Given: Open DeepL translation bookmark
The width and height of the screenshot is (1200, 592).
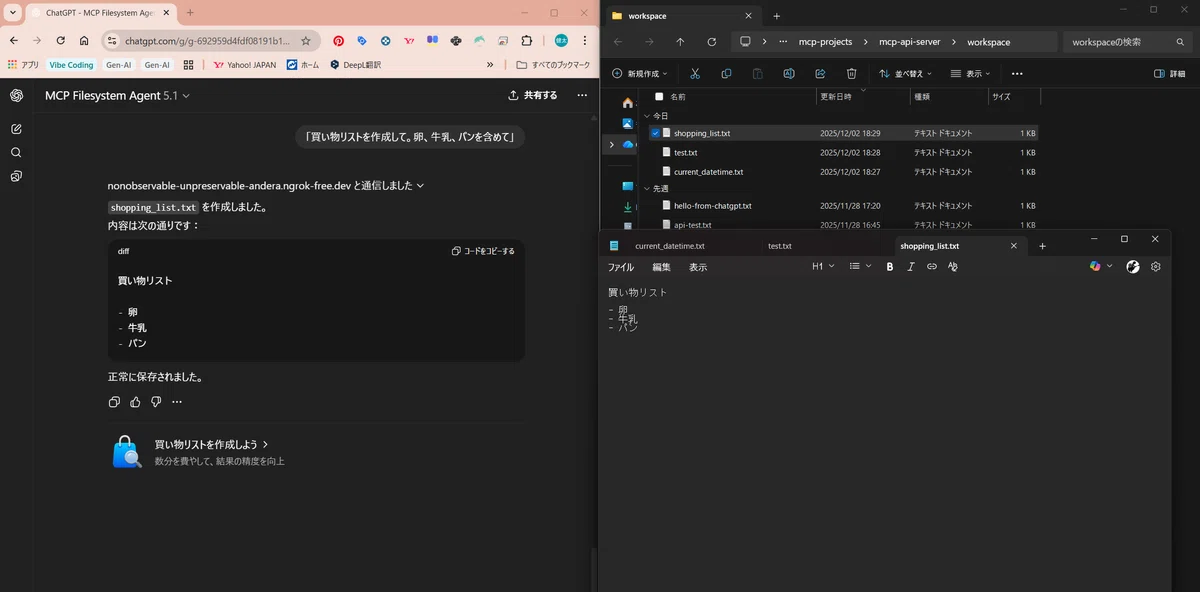Looking at the screenshot, I should coord(355,65).
